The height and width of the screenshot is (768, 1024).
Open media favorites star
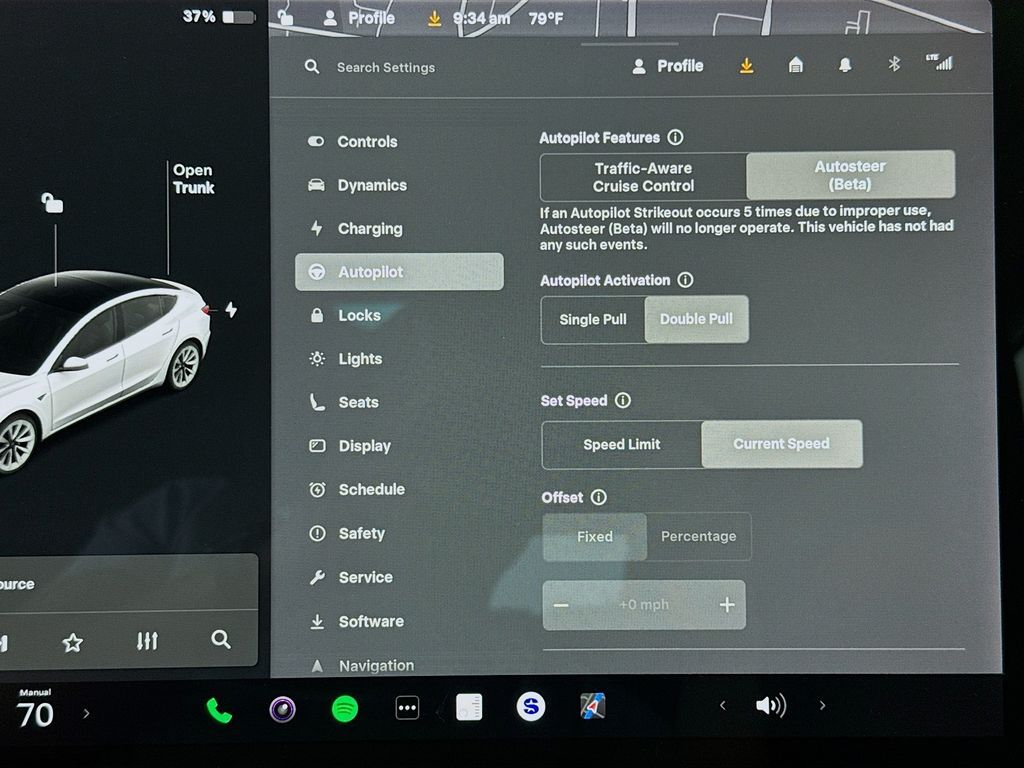click(x=72, y=643)
